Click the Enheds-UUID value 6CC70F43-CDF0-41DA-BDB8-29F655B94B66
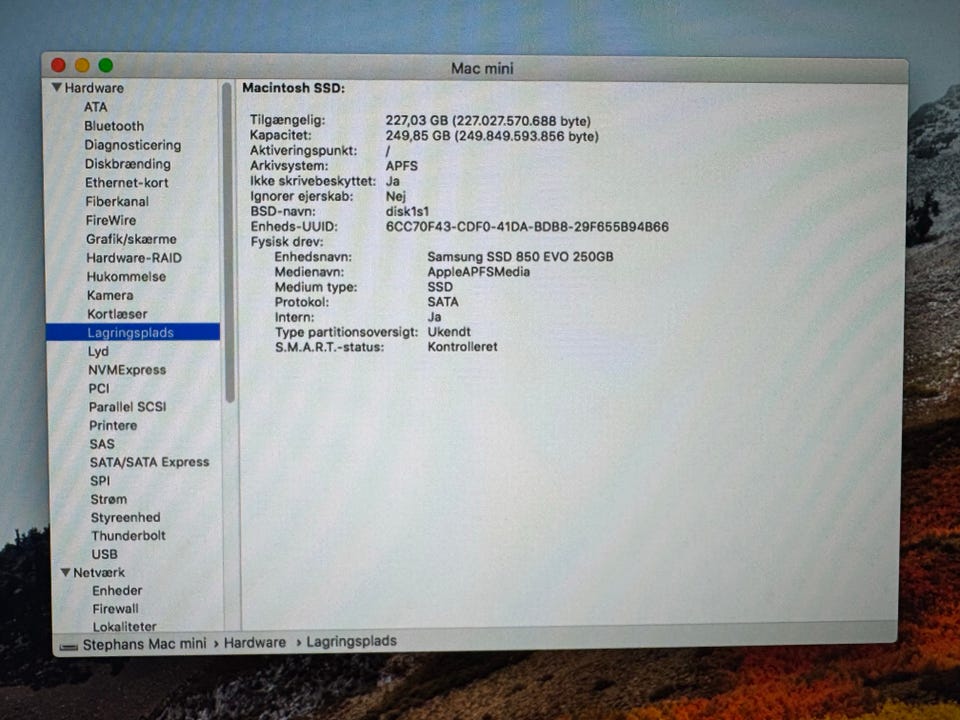Viewport: 960px width, 720px height. [527, 227]
